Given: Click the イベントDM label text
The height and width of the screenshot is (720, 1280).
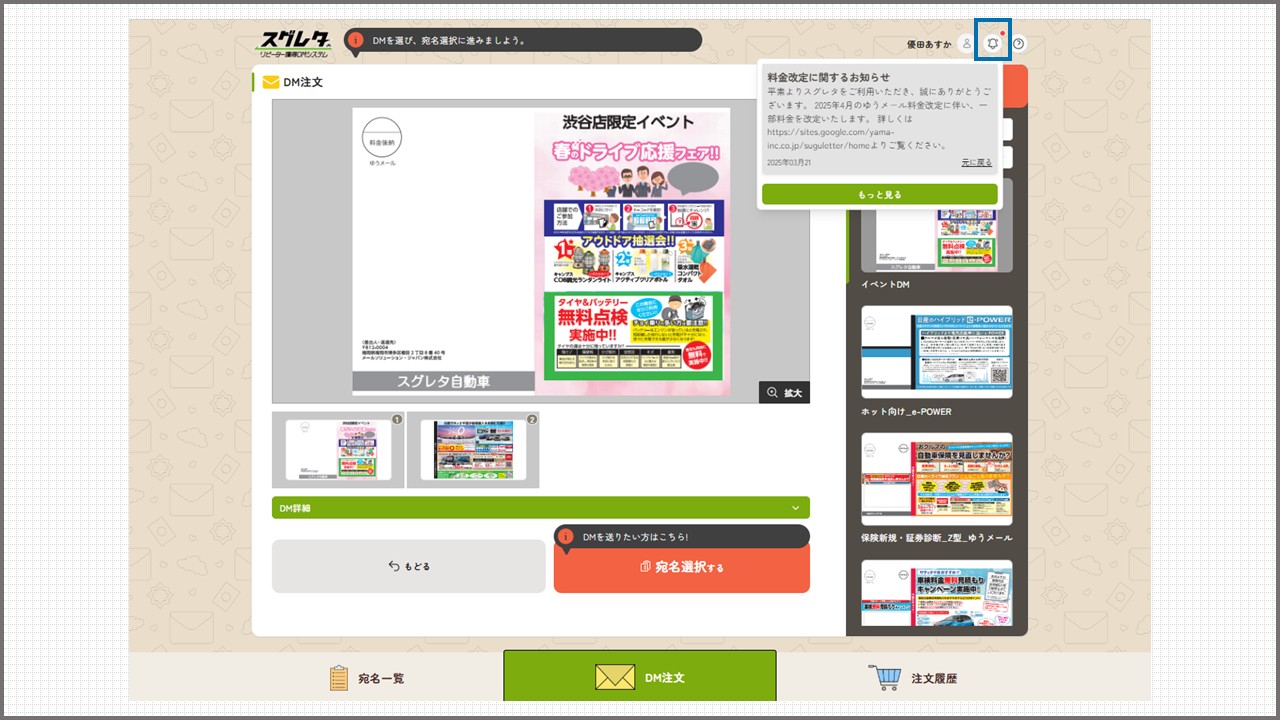Looking at the screenshot, I should (885, 285).
